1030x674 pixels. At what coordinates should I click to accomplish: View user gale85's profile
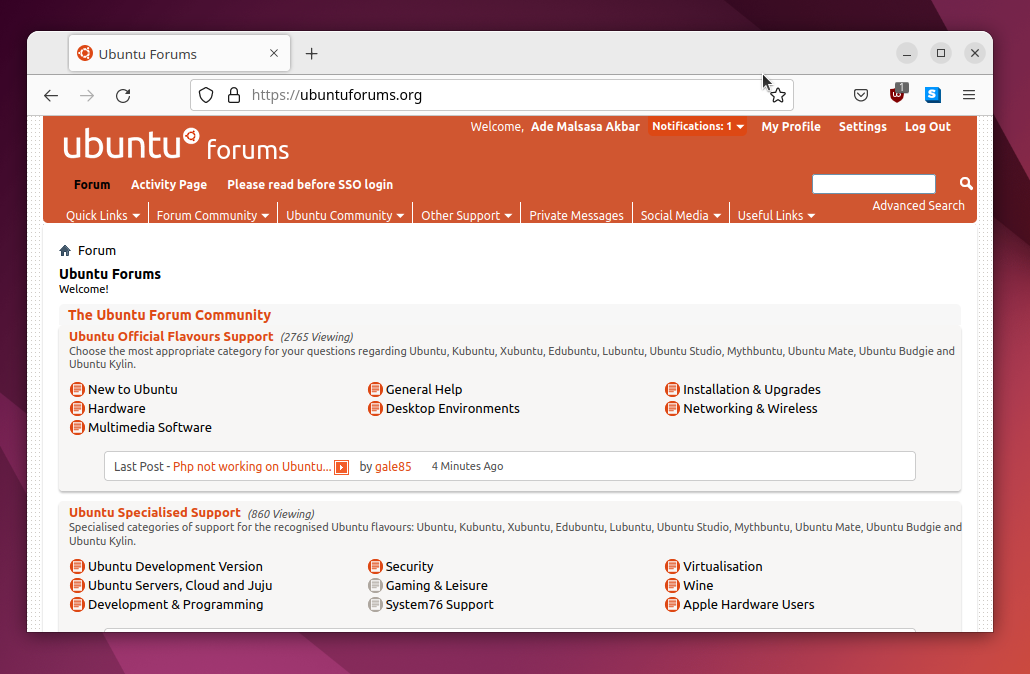(x=393, y=466)
